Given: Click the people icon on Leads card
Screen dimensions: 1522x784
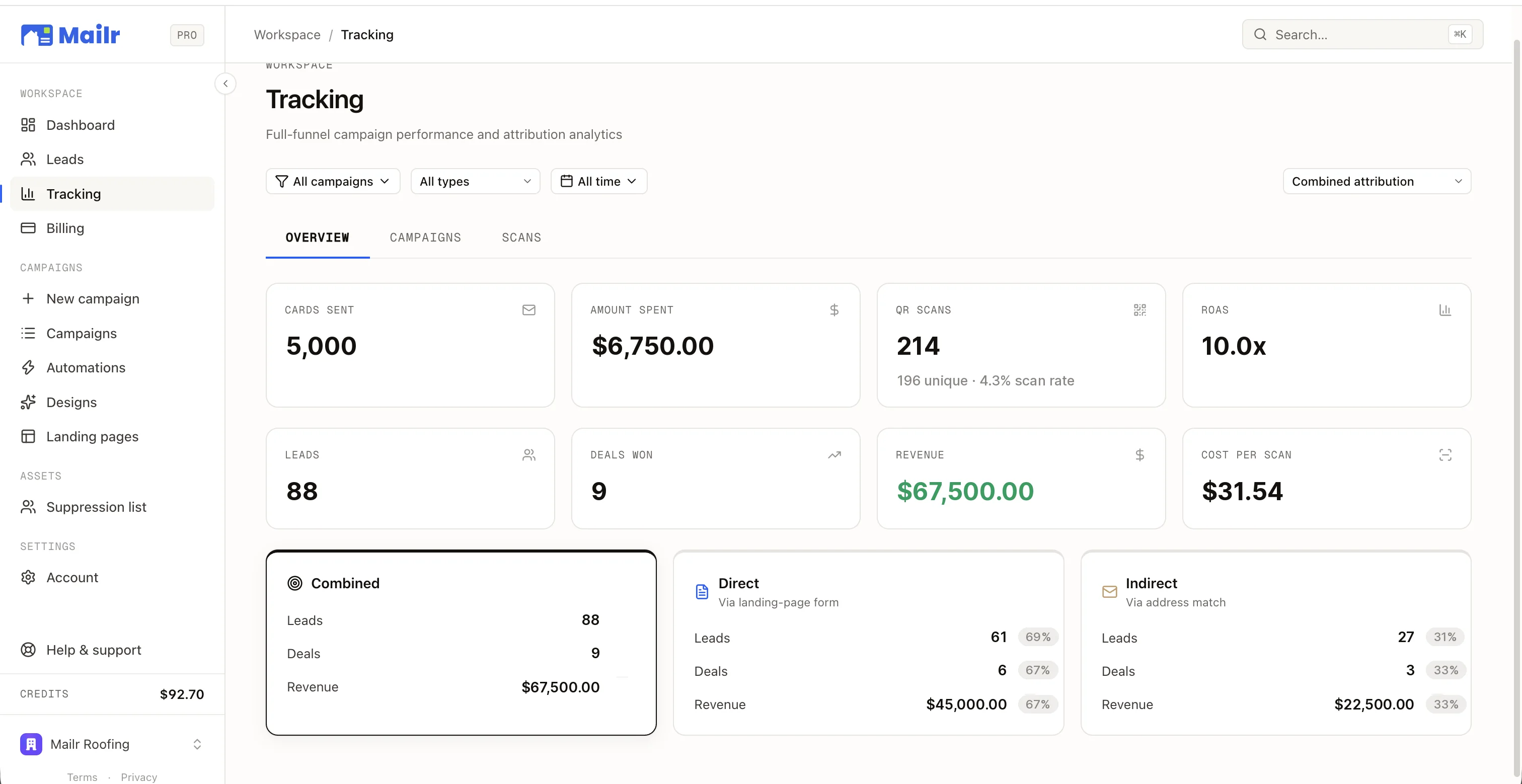Looking at the screenshot, I should coord(529,455).
